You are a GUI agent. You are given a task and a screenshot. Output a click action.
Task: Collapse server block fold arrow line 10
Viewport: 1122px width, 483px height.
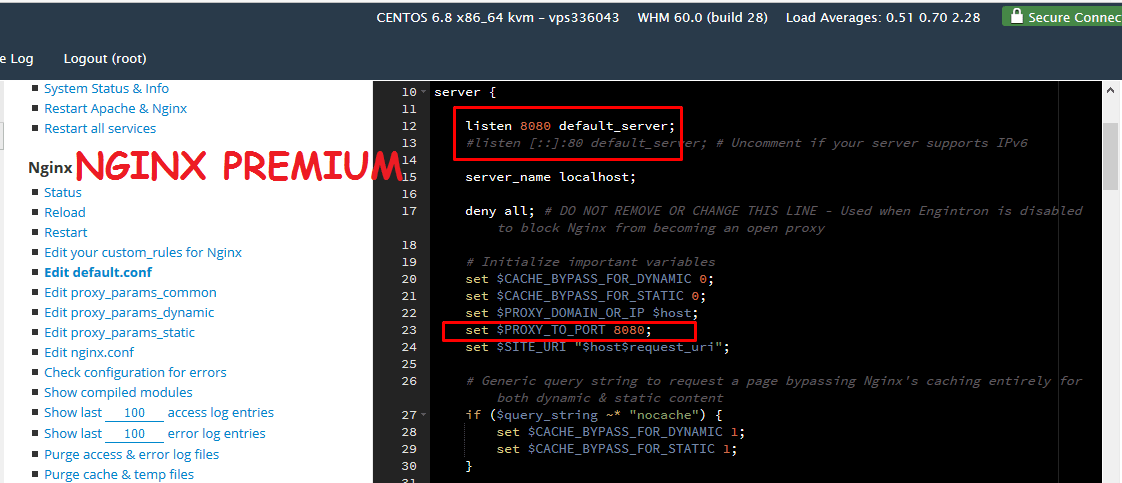point(424,92)
